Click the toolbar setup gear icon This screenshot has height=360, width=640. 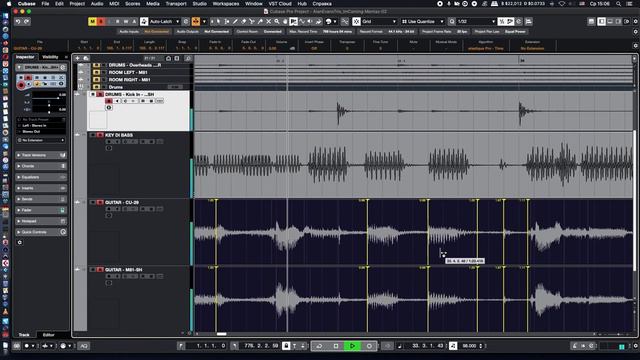tap(636, 22)
